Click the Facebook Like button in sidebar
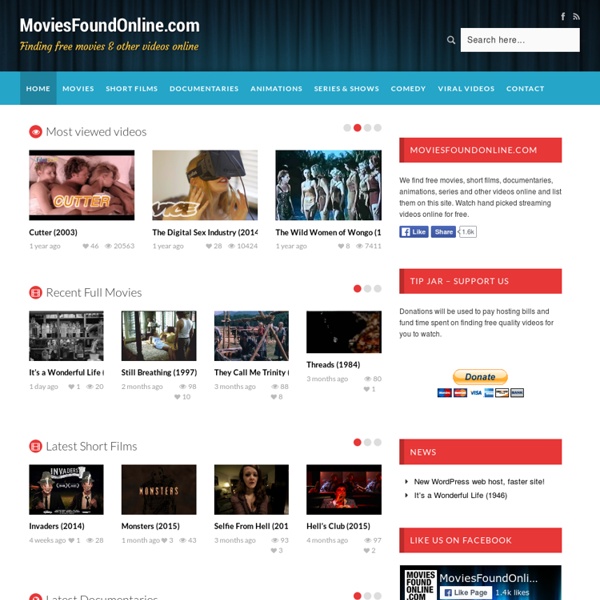Screen dimensions: 600x600 click(x=414, y=232)
